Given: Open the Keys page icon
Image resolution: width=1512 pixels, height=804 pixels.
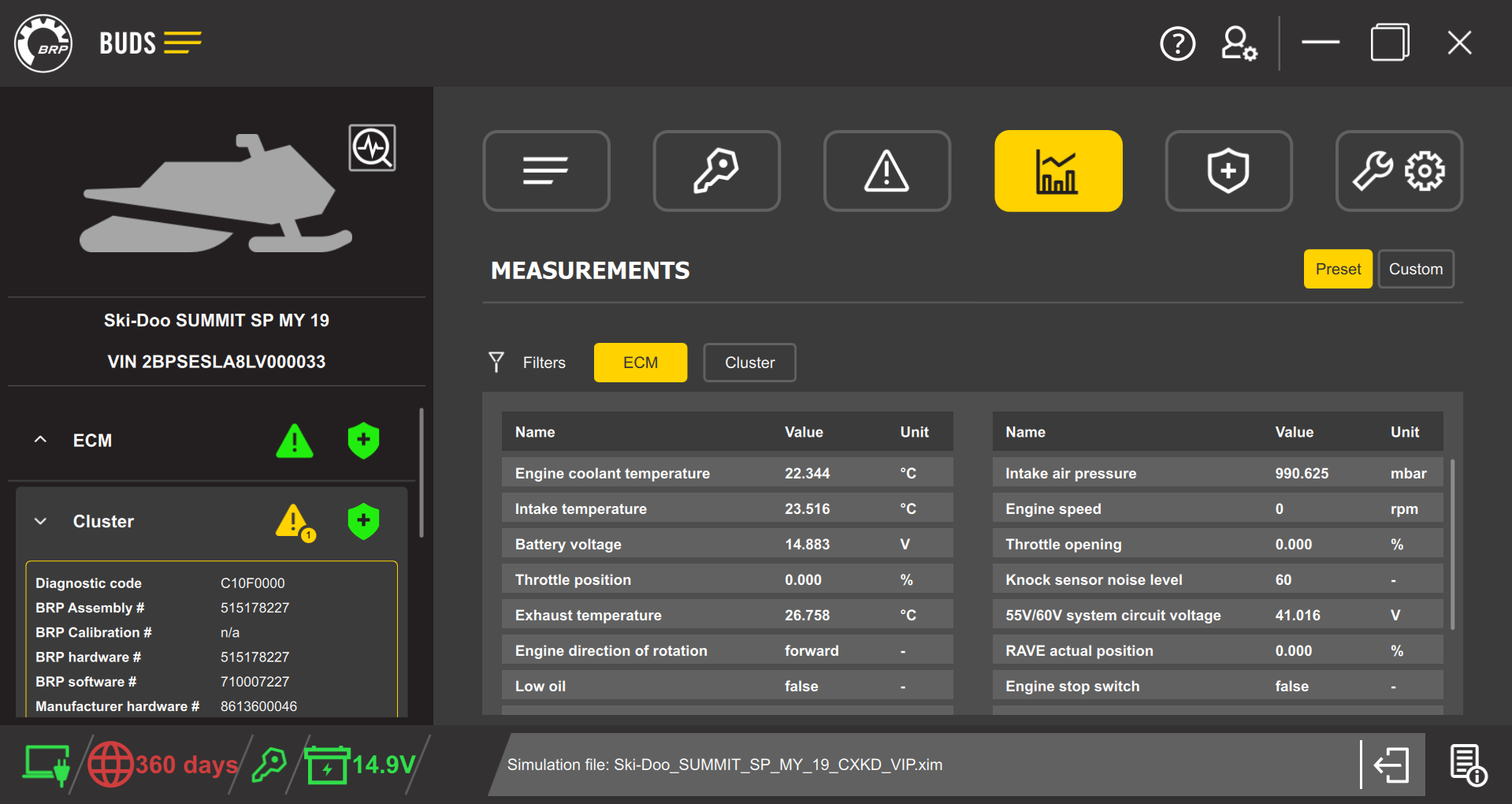Looking at the screenshot, I should tap(716, 171).
